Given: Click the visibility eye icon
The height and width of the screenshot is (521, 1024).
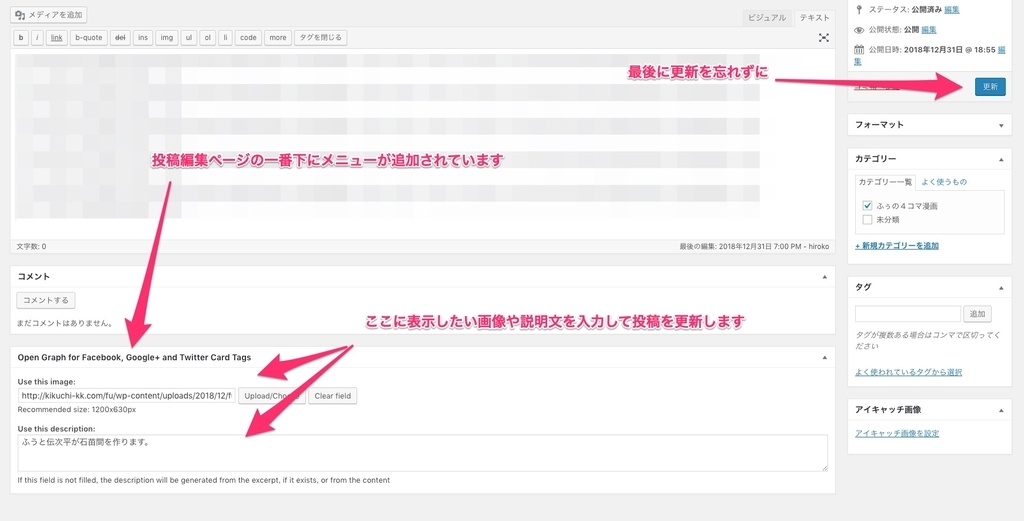Looking at the screenshot, I should 859,29.
